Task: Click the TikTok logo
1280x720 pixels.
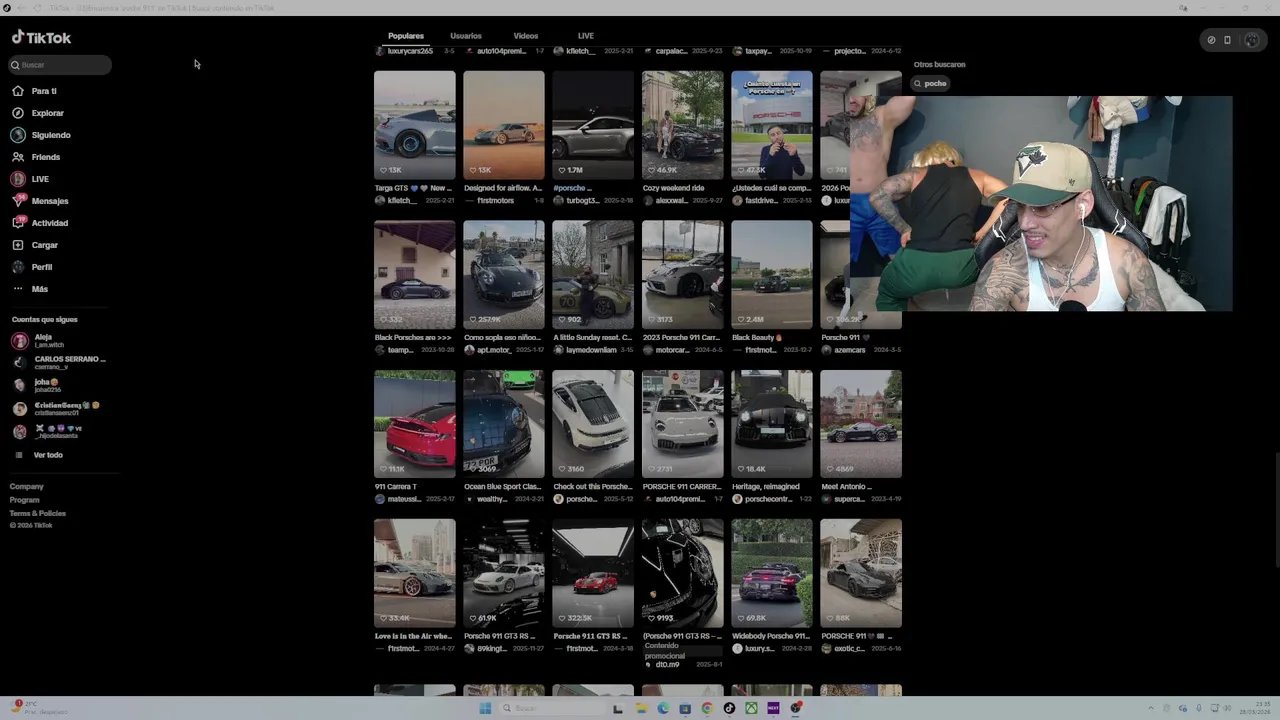Action: [x=41, y=38]
